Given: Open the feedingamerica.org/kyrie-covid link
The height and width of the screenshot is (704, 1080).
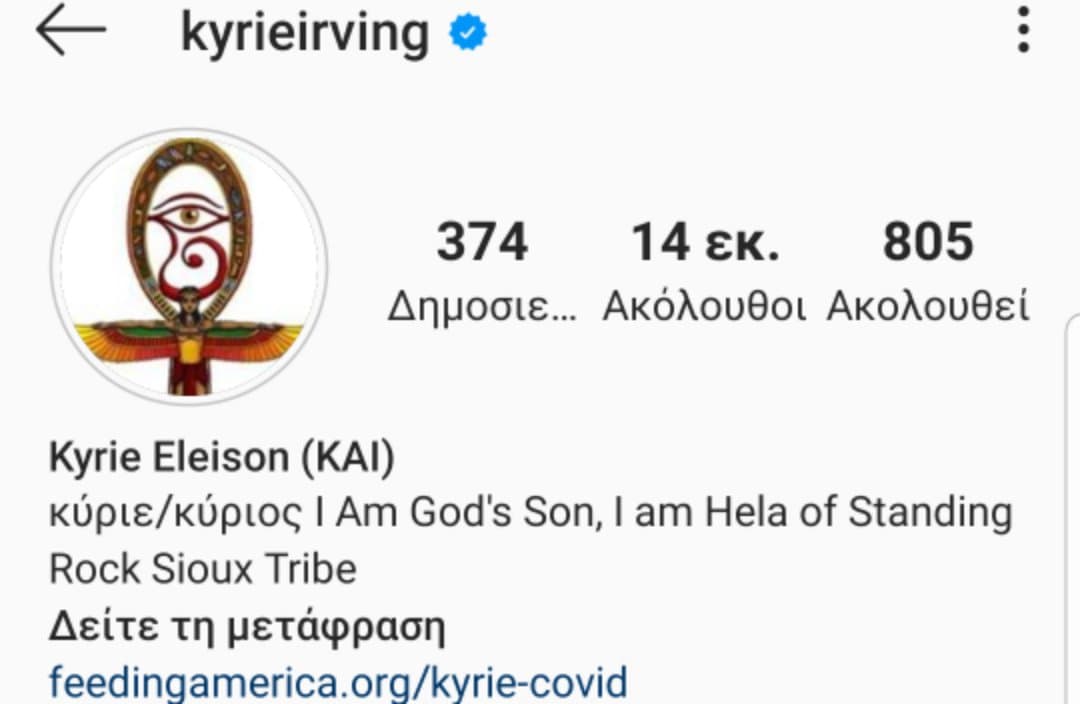Looking at the screenshot, I should click(338, 682).
